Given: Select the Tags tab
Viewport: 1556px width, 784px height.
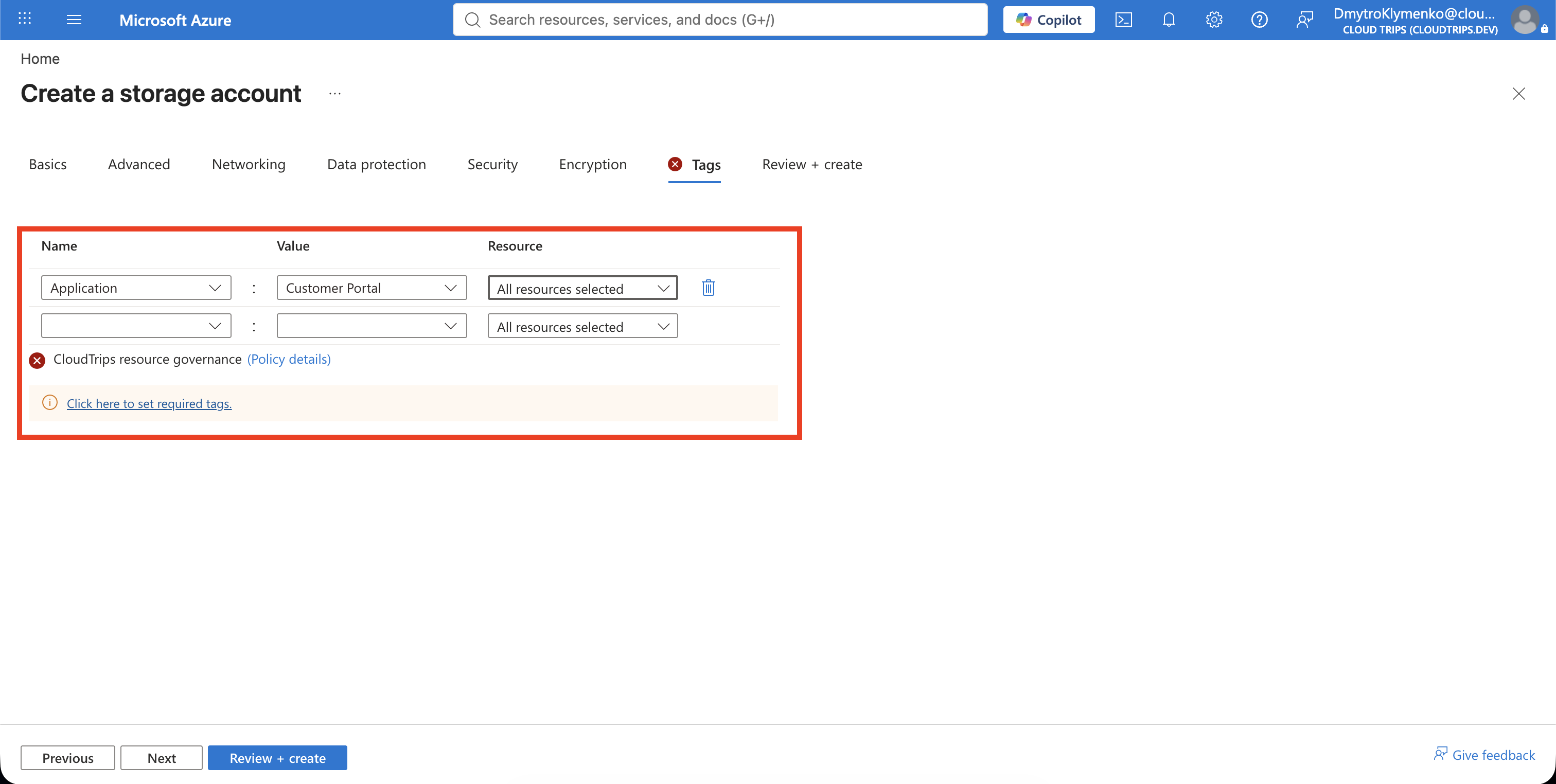Looking at the screenshot, I should click(695, 164).
